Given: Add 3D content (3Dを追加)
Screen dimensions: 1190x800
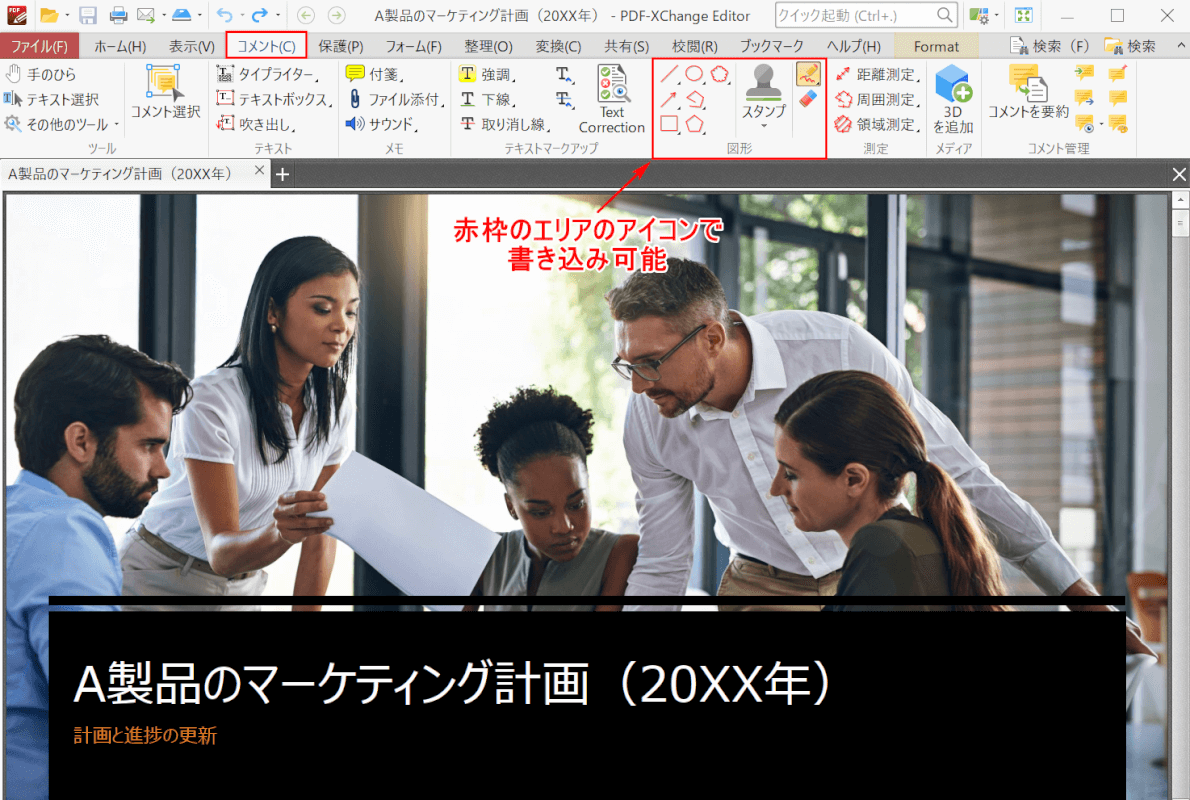Looking at the screenshot, I should (953, 99).
